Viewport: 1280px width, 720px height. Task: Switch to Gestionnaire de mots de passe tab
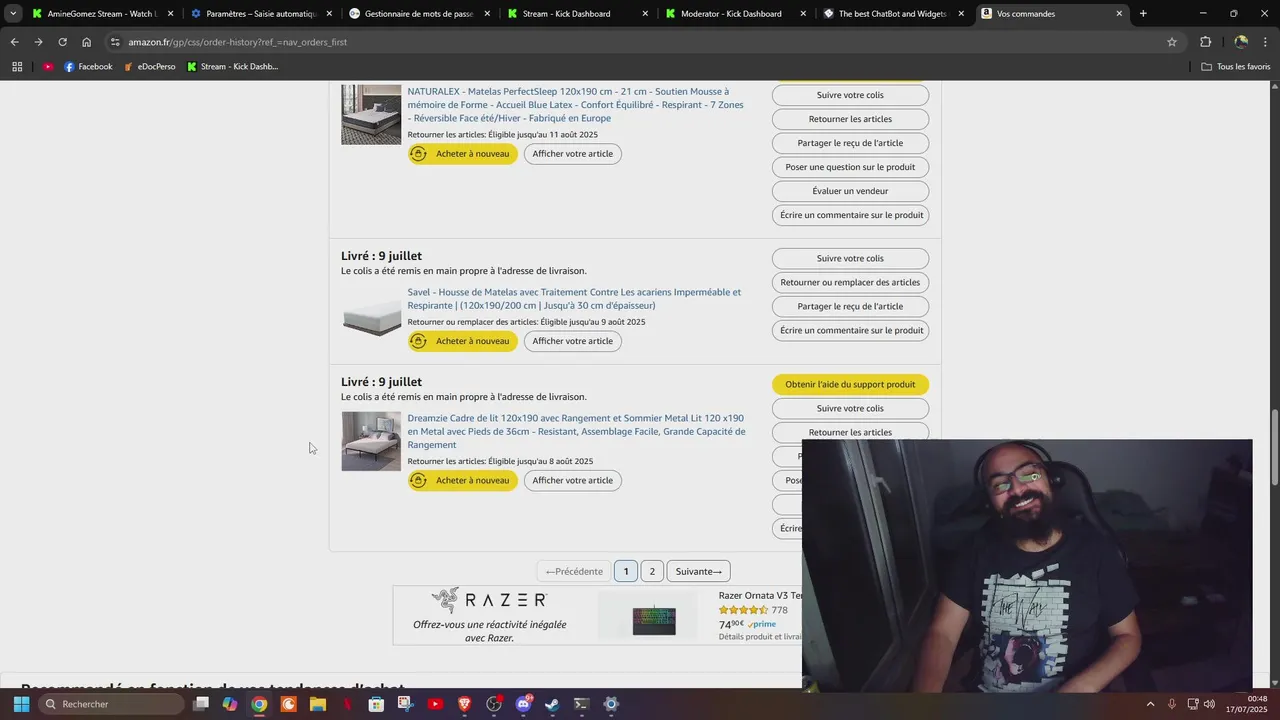click(x=418, y=14)
